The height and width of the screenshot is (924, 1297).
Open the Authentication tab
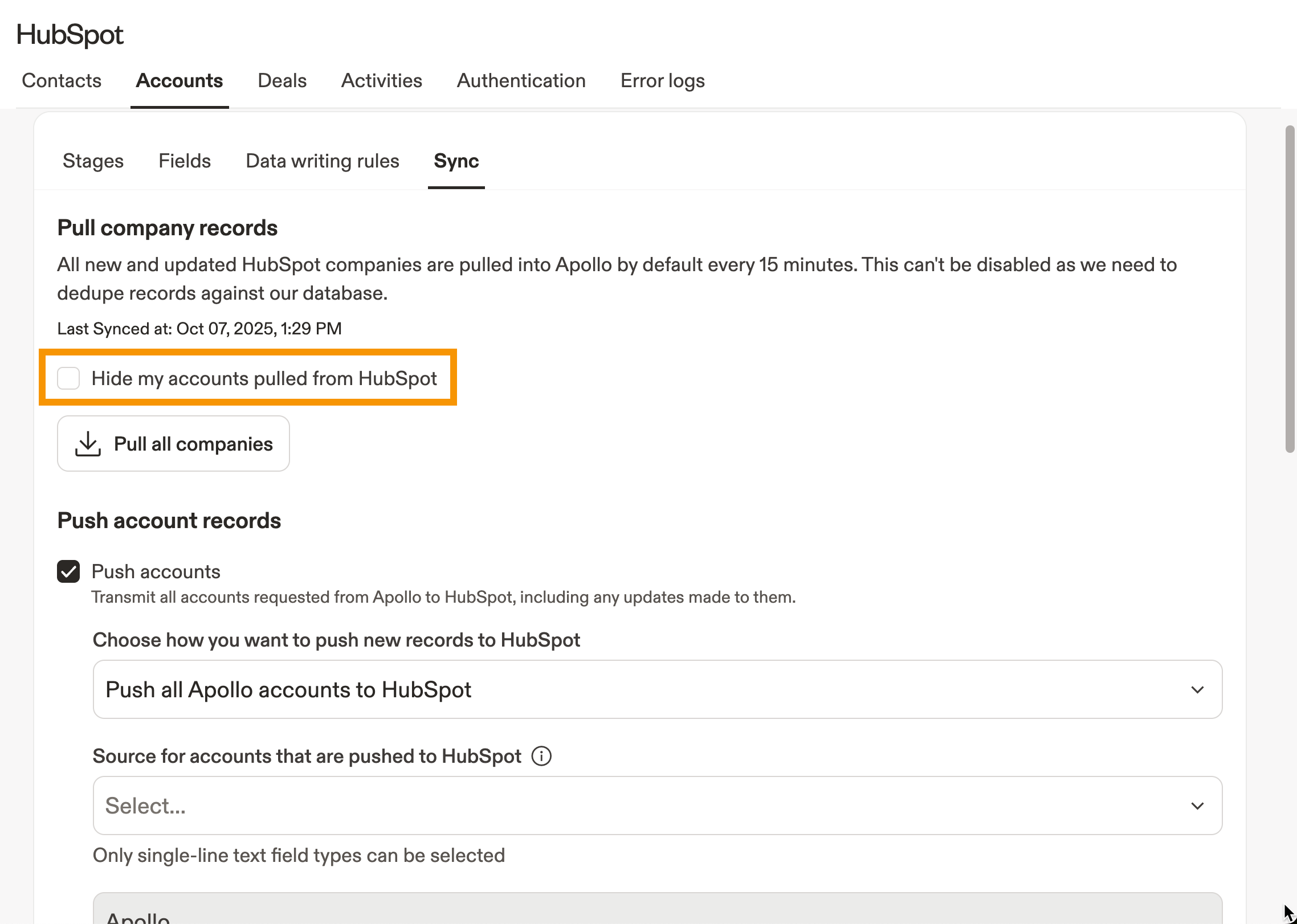[521, 81]
